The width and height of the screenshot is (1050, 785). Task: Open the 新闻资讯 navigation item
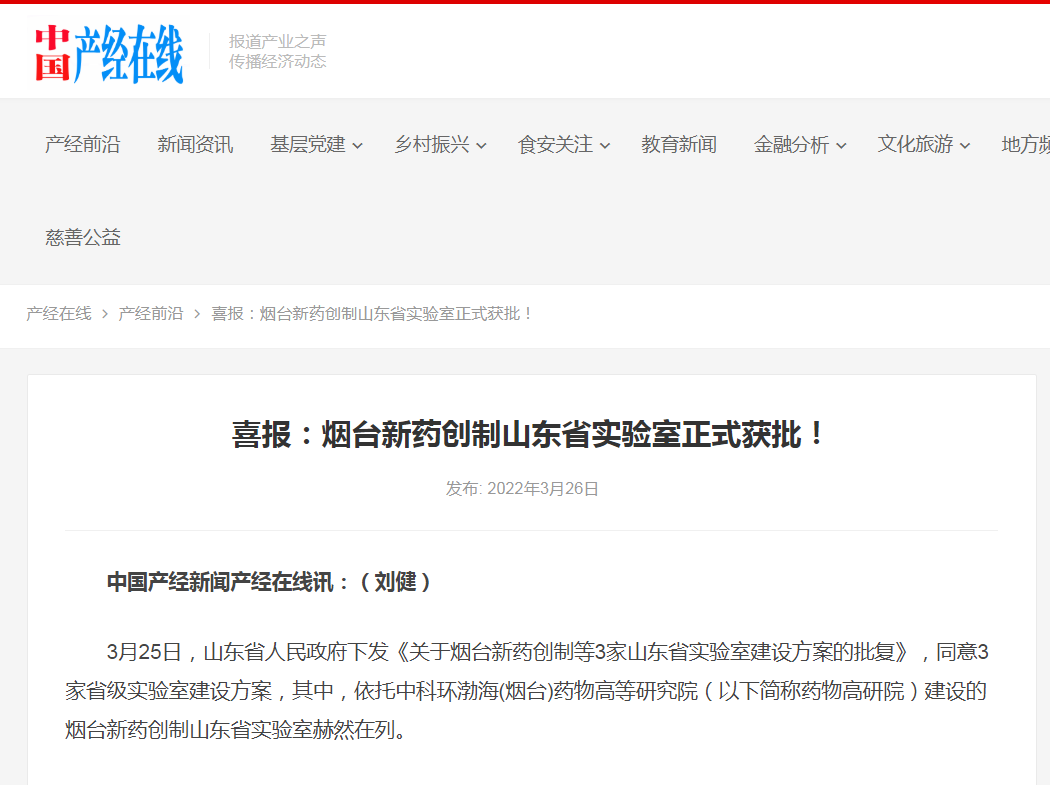(195, 145)
